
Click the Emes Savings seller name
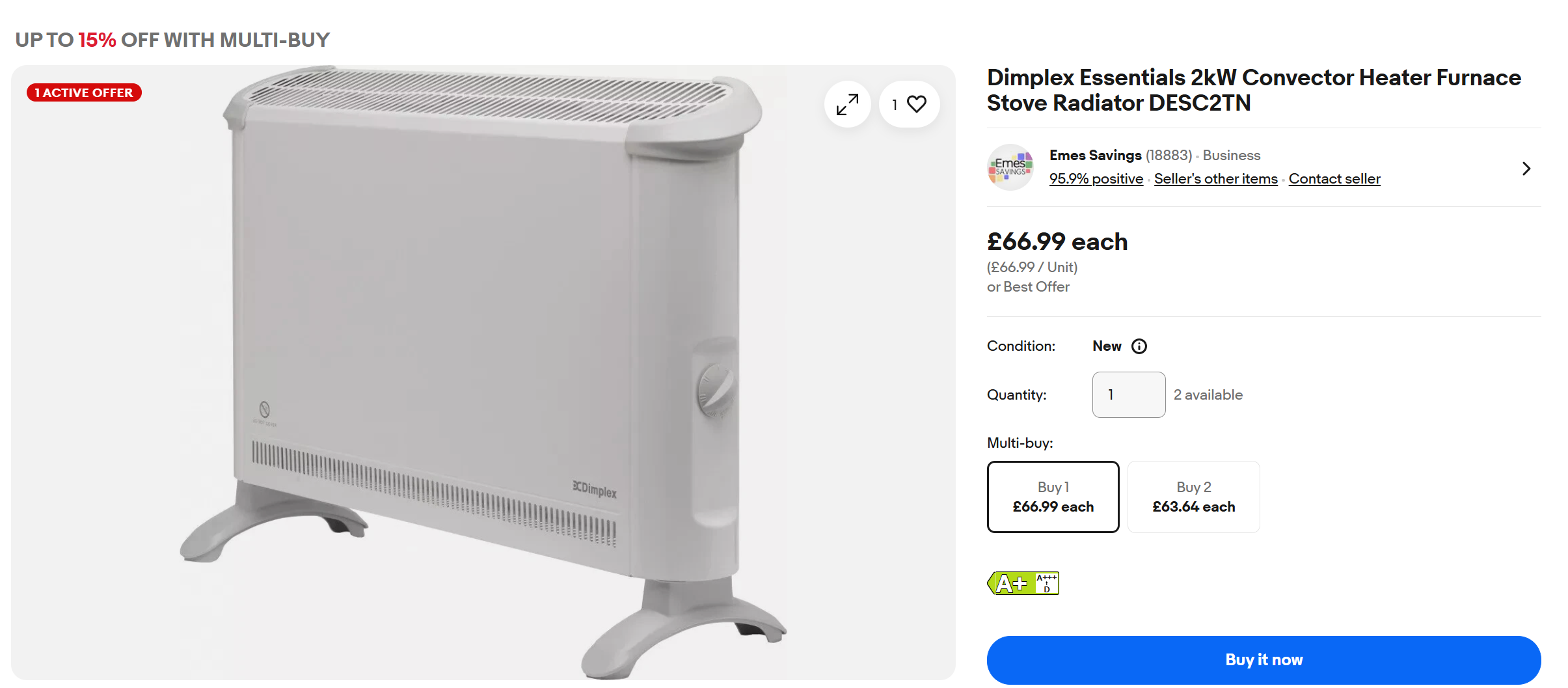pos(1096,155)
